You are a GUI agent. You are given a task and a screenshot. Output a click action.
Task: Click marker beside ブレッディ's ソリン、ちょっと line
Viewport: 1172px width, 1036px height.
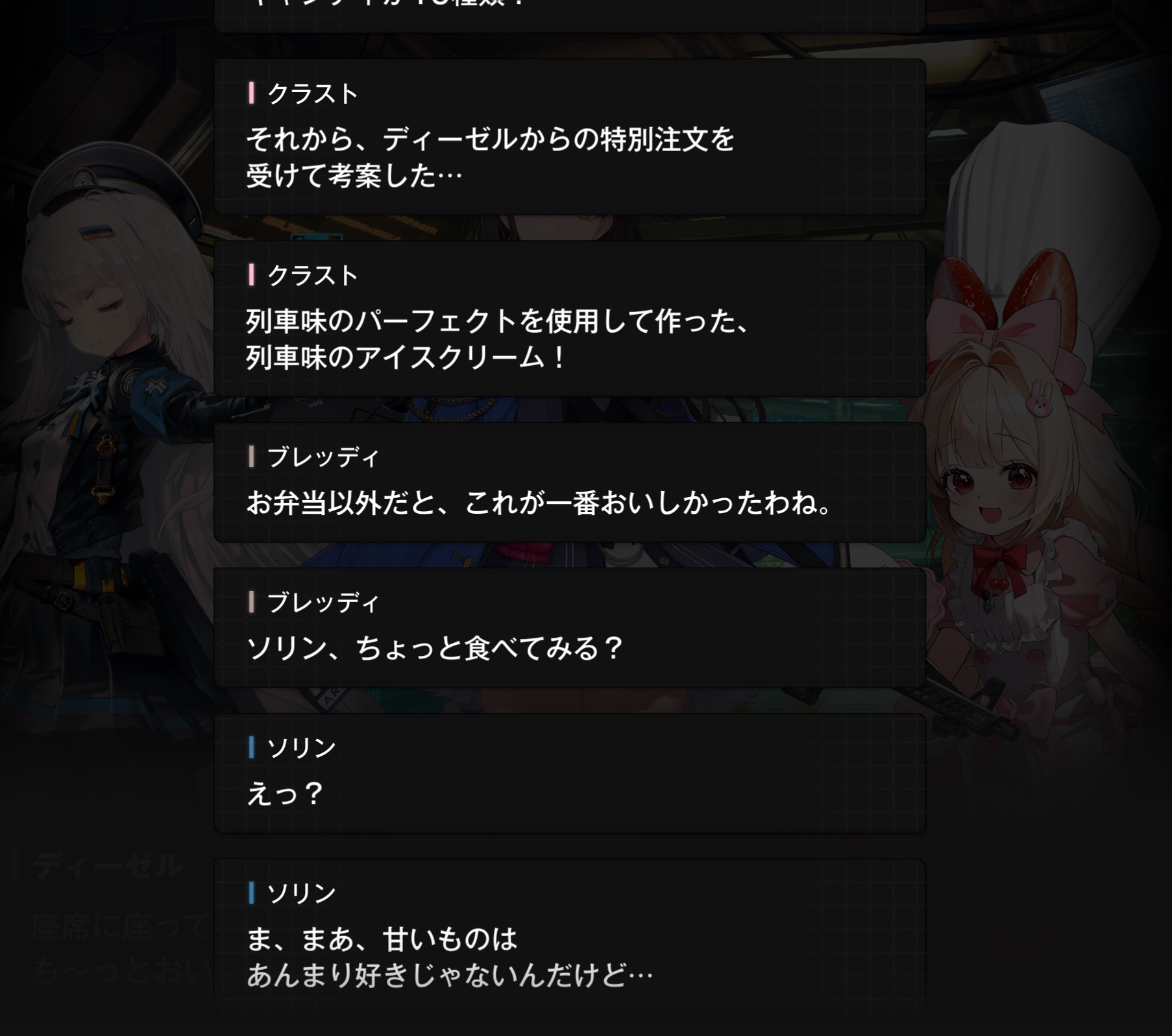pyautogui.click(x=251, y=602)
